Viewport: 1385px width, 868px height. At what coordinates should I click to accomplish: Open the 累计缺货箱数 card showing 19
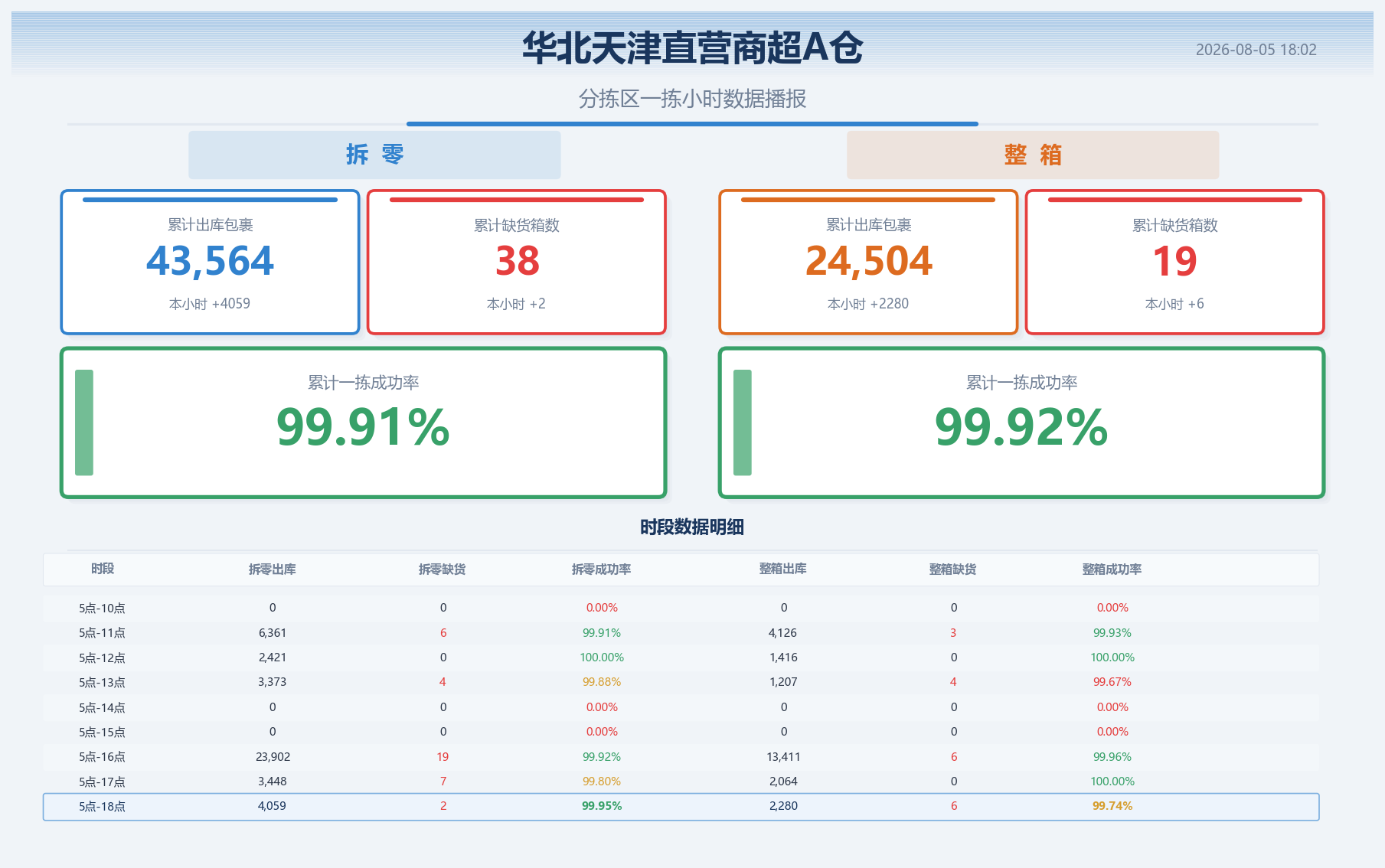point(1174,262)
